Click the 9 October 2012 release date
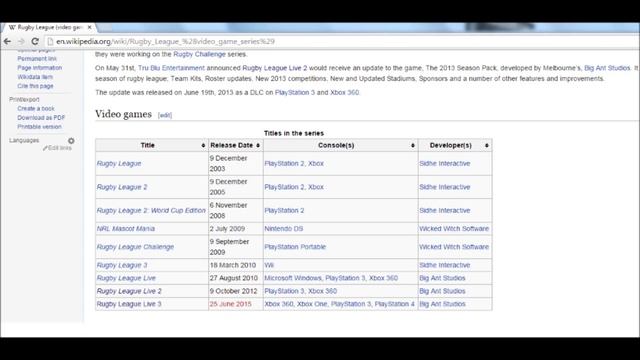Viewport: 640px width, 360px height. [233, 291]
